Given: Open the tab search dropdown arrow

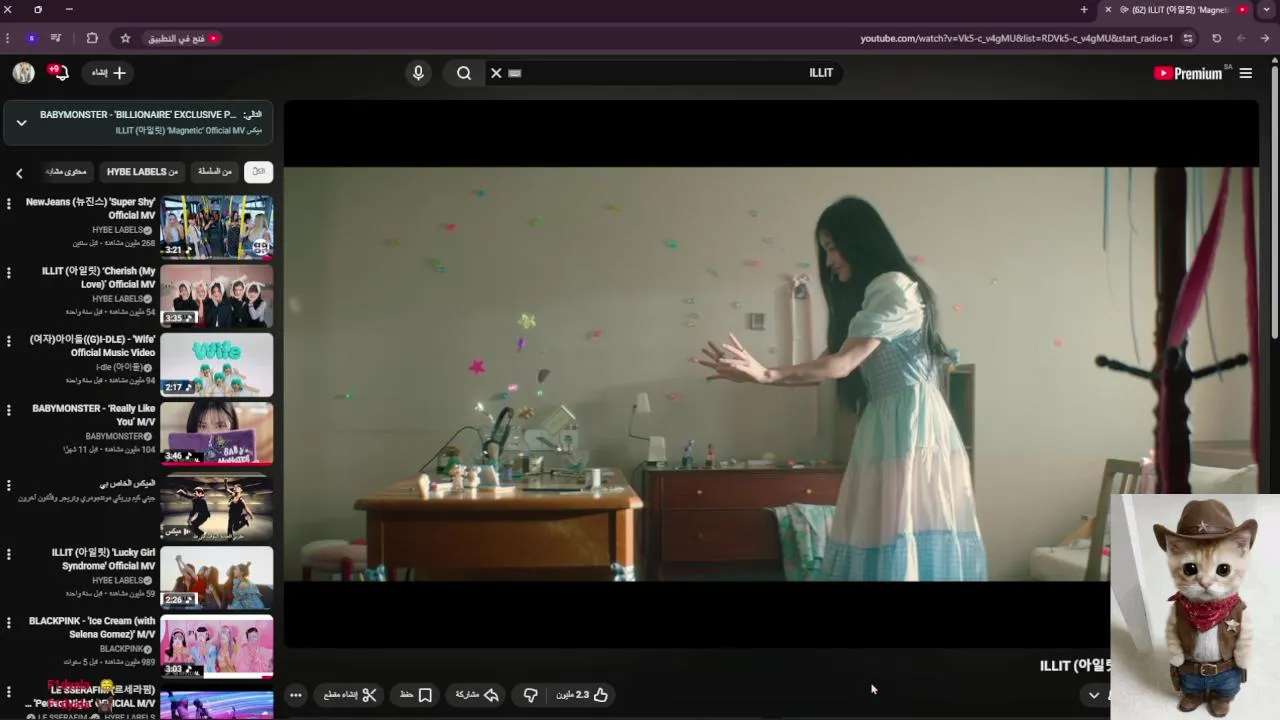Looking at the screenshot, I should coord(1267,10).
